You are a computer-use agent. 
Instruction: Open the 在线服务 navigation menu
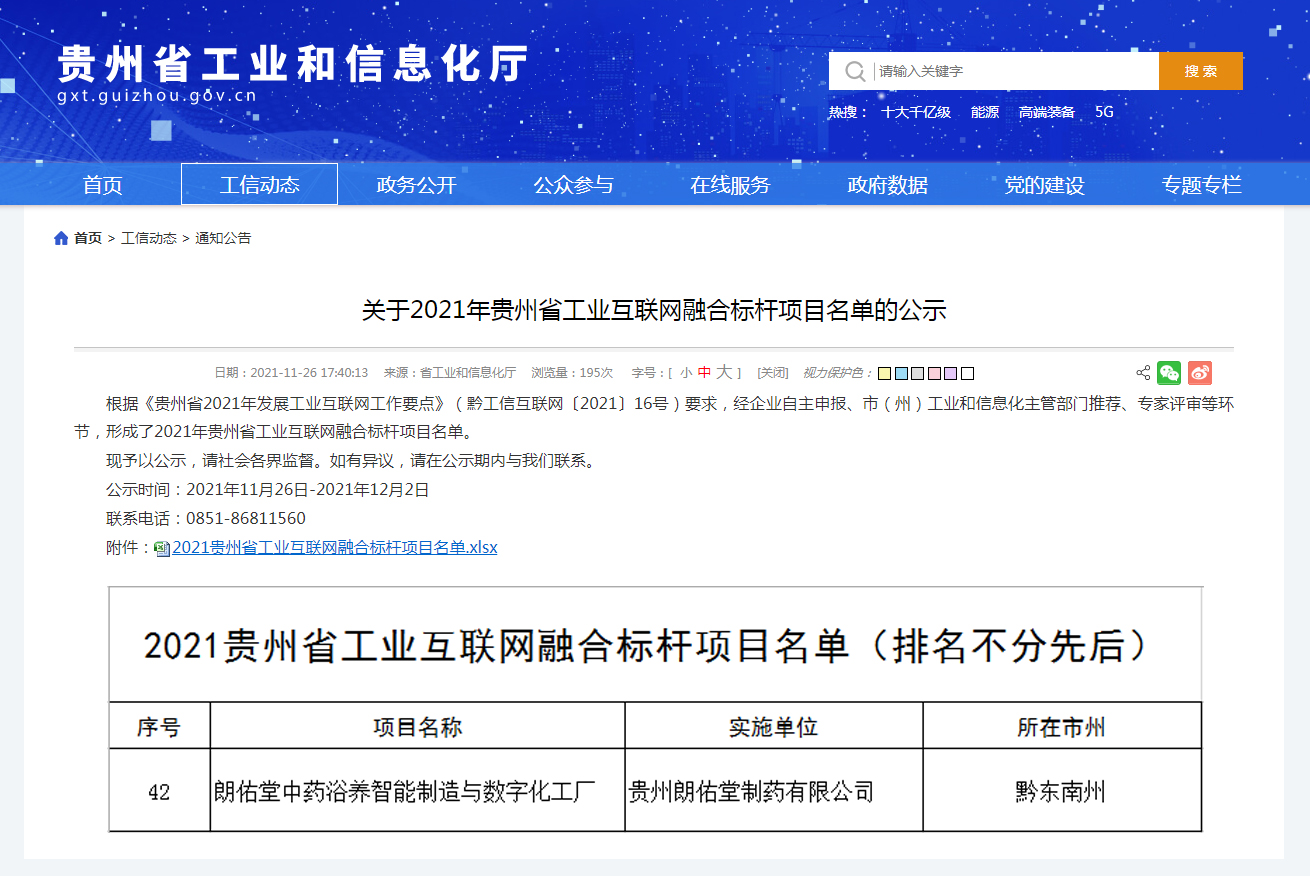pos(730,185)
